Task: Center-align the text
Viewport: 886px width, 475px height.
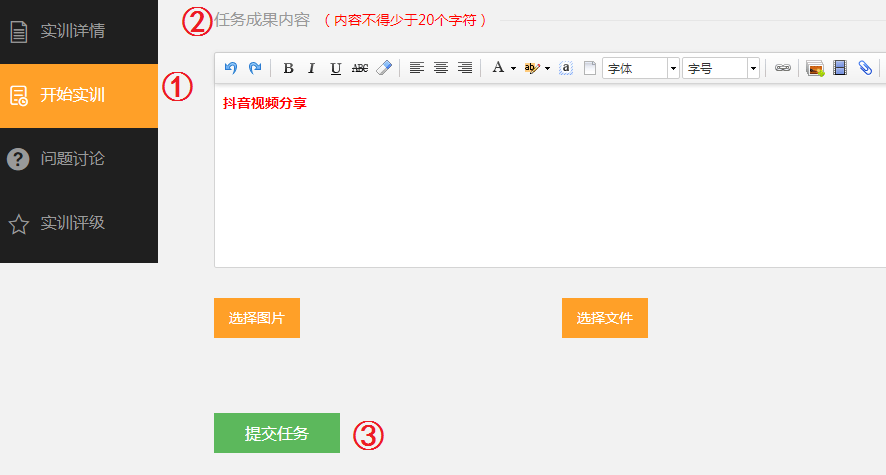Action: click(441, 68)
